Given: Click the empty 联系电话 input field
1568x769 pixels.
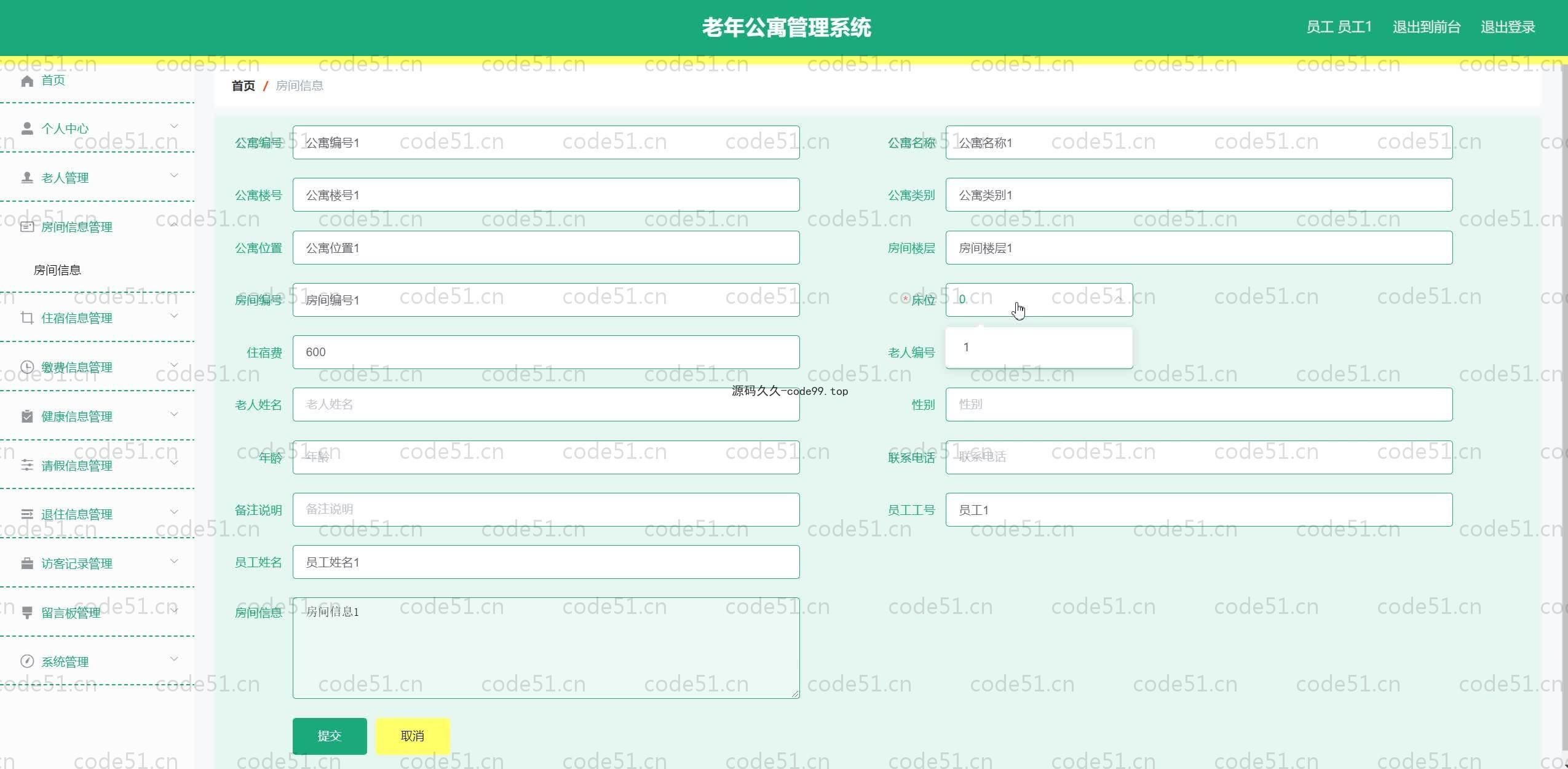Looking at the screenshot, I should tap(1199, 457).
